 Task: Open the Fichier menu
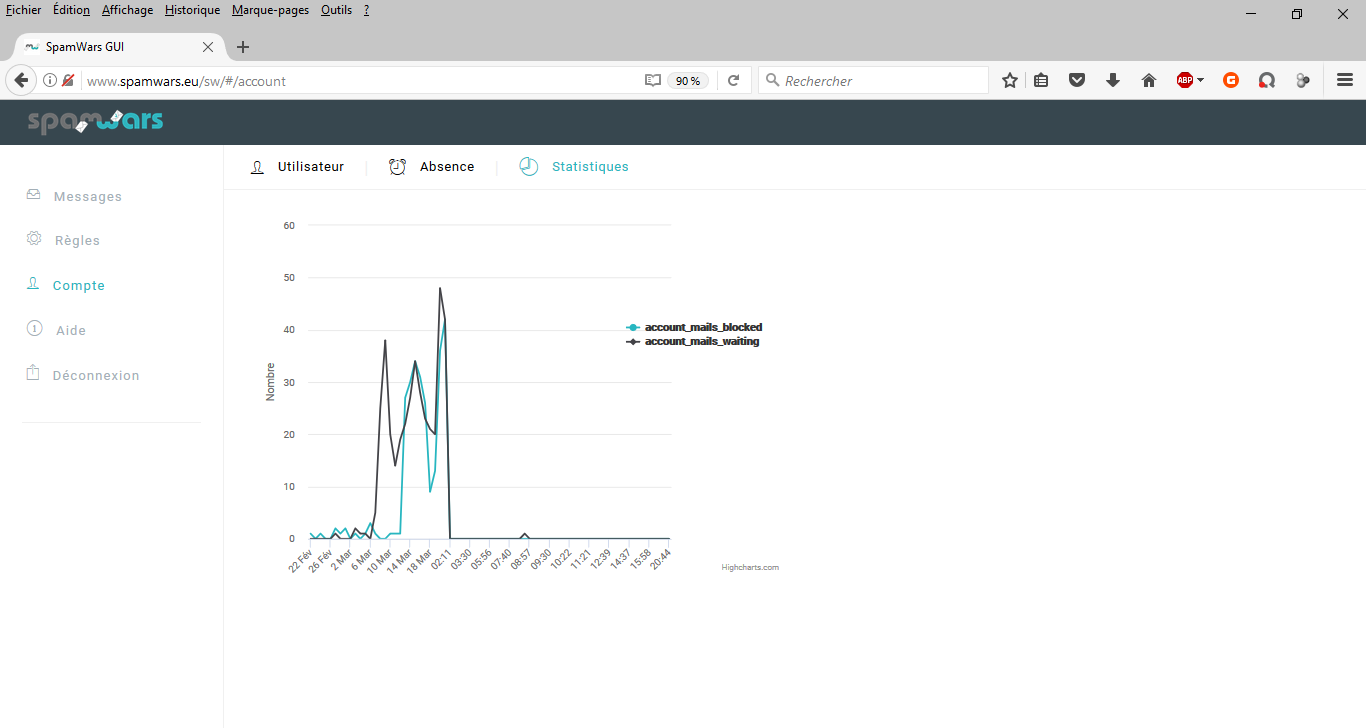[x=23, y=10]
